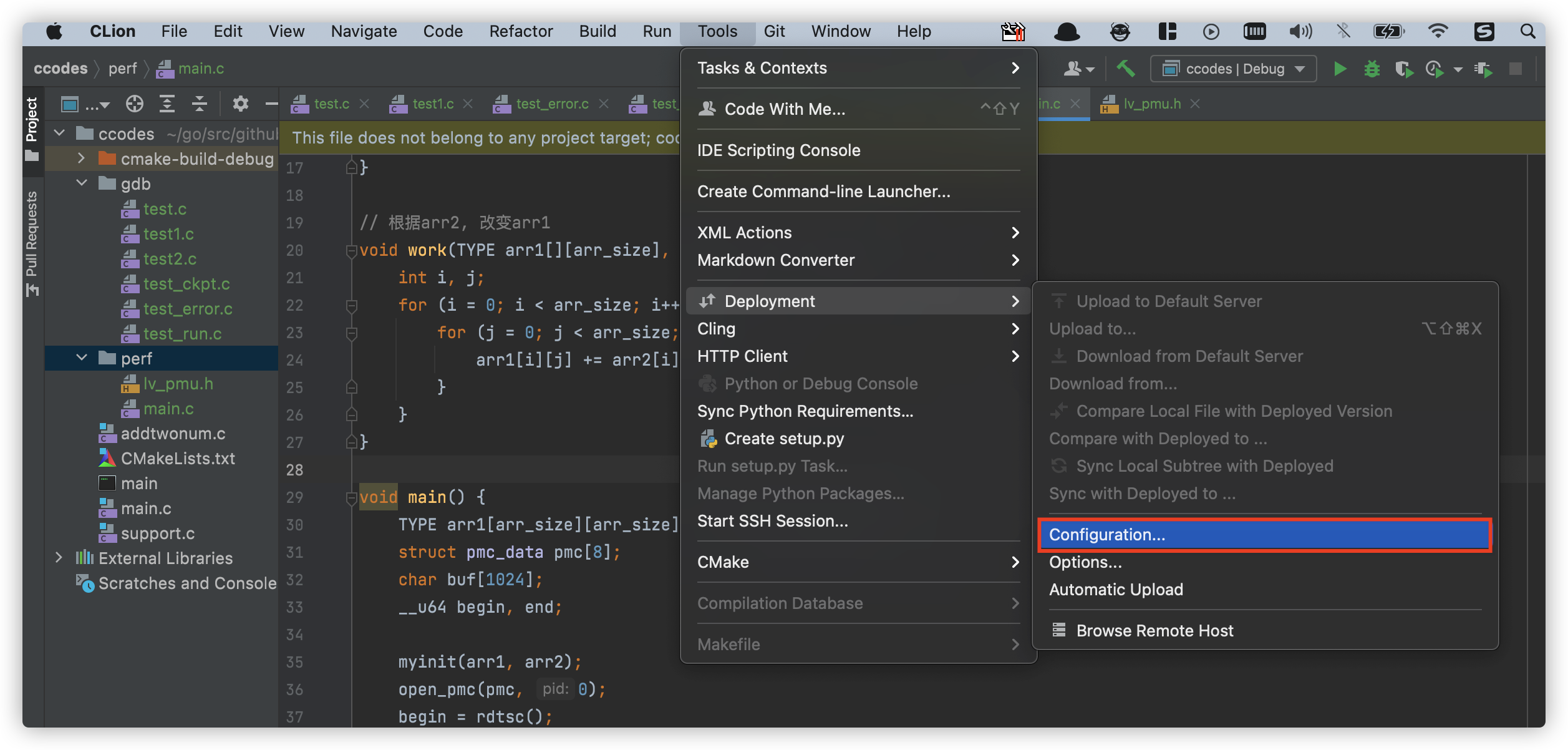The image size is (1568, 750).
Task: Click Select Opened File target icon
Action: point(135,104)
